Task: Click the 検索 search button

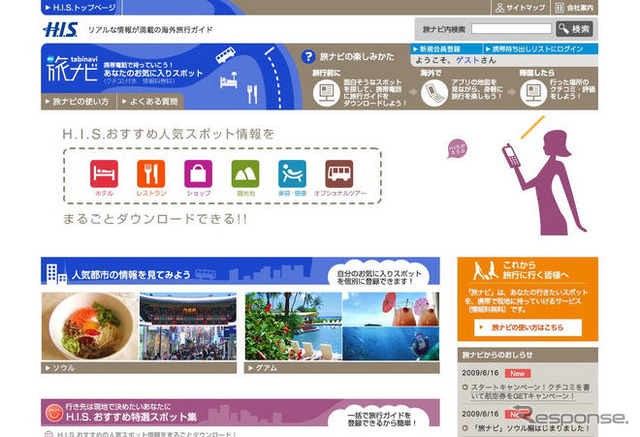Action: 574,29
